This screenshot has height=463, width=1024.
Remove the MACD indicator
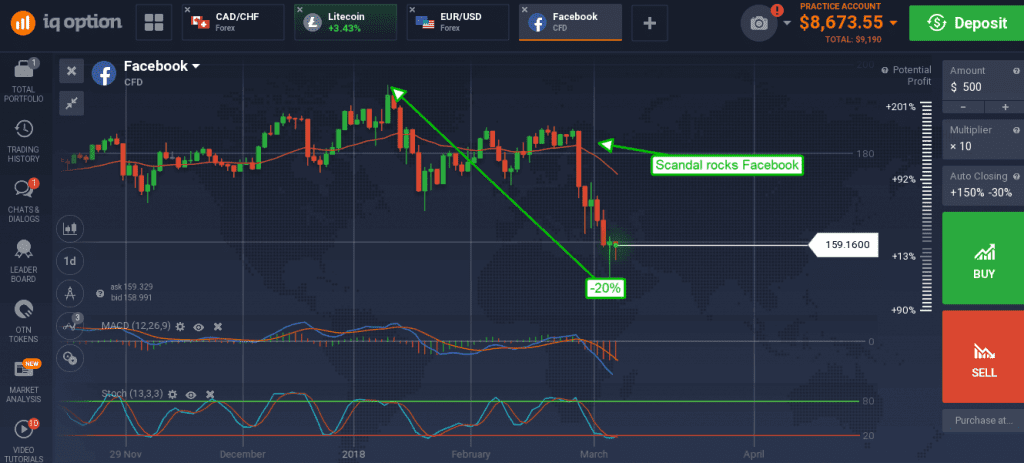click(218, 326)
